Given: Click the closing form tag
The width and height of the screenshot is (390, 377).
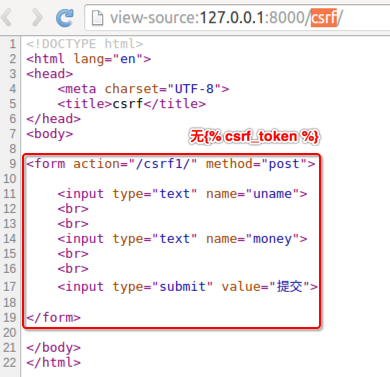Looking at the screenshot, I should [54, 317].
